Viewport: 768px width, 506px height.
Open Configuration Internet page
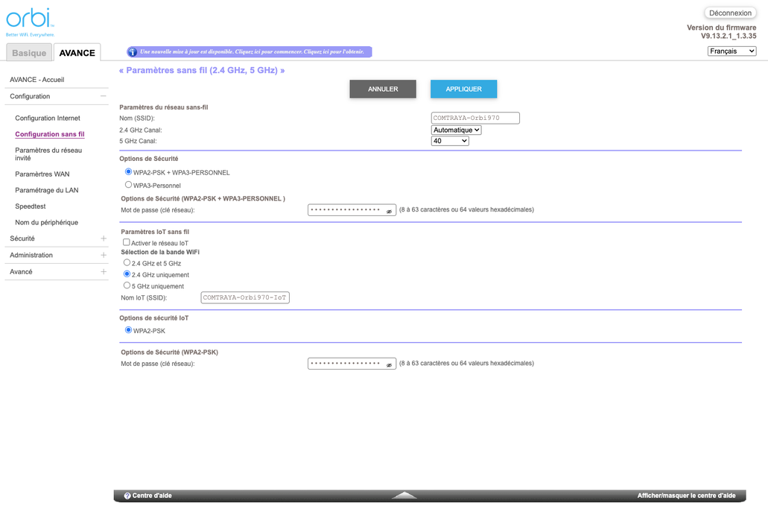click(48, 118)
